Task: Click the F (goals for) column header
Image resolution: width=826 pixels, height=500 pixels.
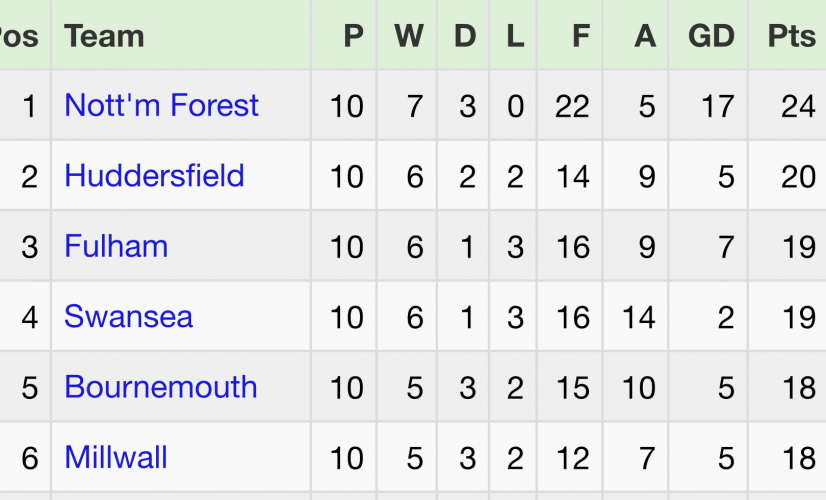Action: pyautogui.click(x=581, y=36)
